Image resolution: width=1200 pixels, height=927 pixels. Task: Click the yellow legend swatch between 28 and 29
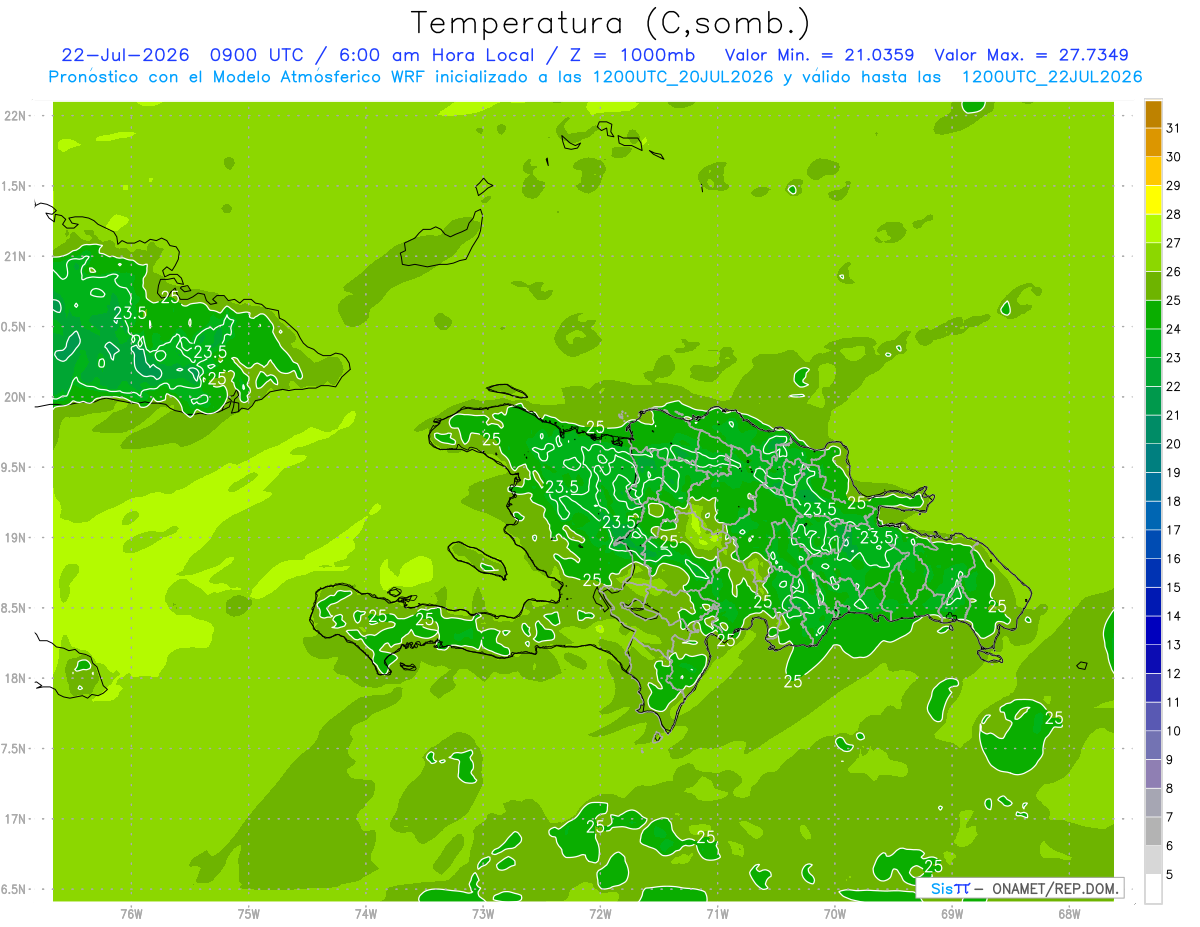(x=1153, y=200)
